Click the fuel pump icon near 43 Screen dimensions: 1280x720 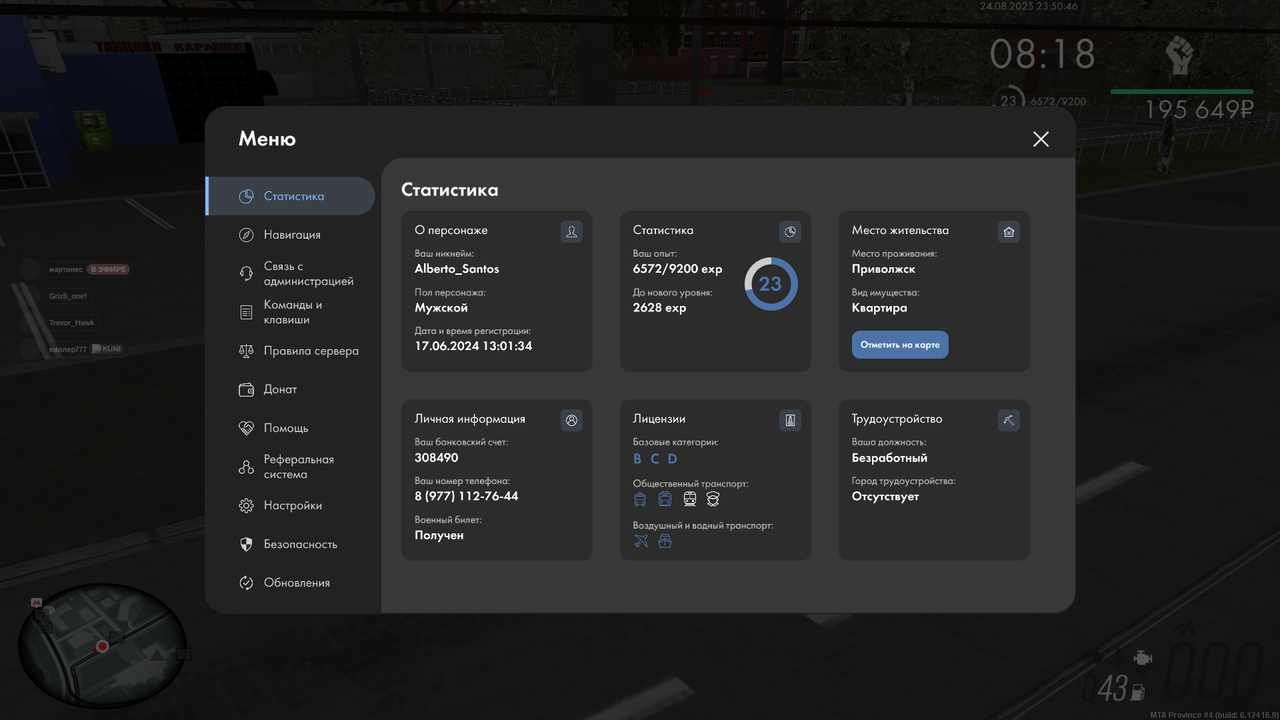1137,690
